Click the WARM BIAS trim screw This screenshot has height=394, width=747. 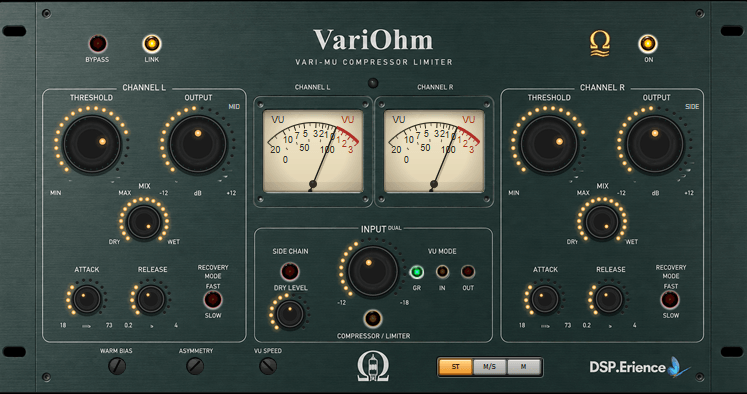pos(117,366)
